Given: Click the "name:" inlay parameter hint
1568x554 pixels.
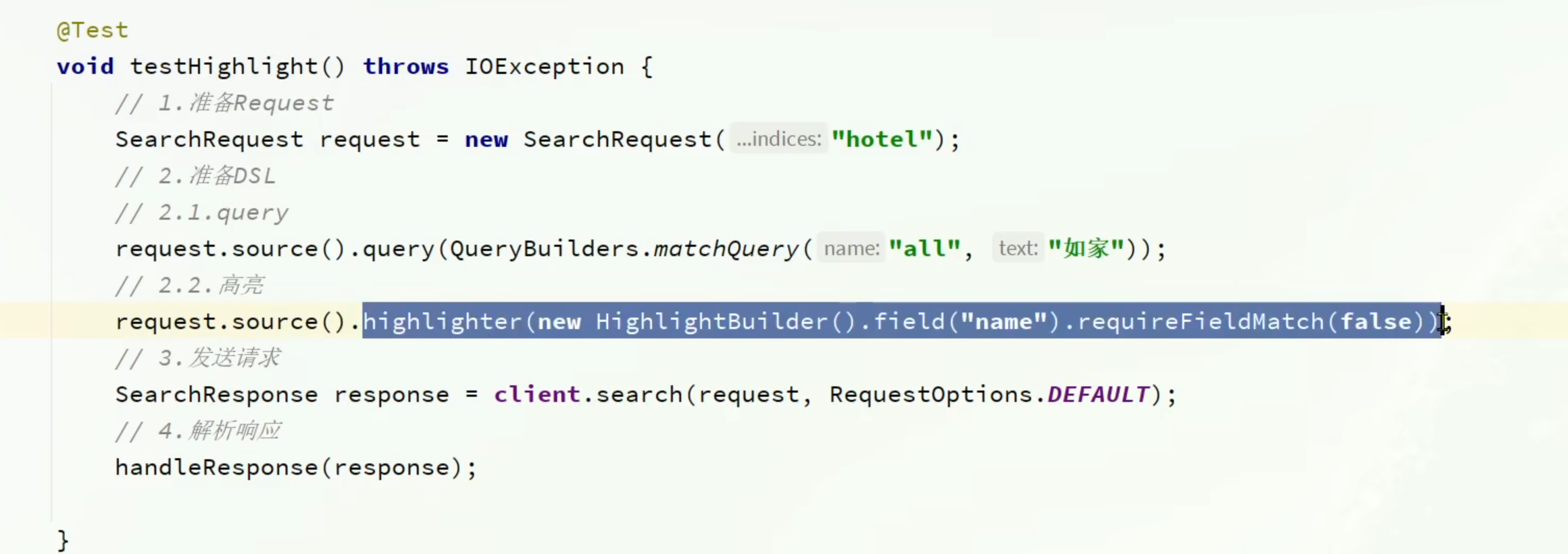Looking at the screenshot, I should coord(851,248).
